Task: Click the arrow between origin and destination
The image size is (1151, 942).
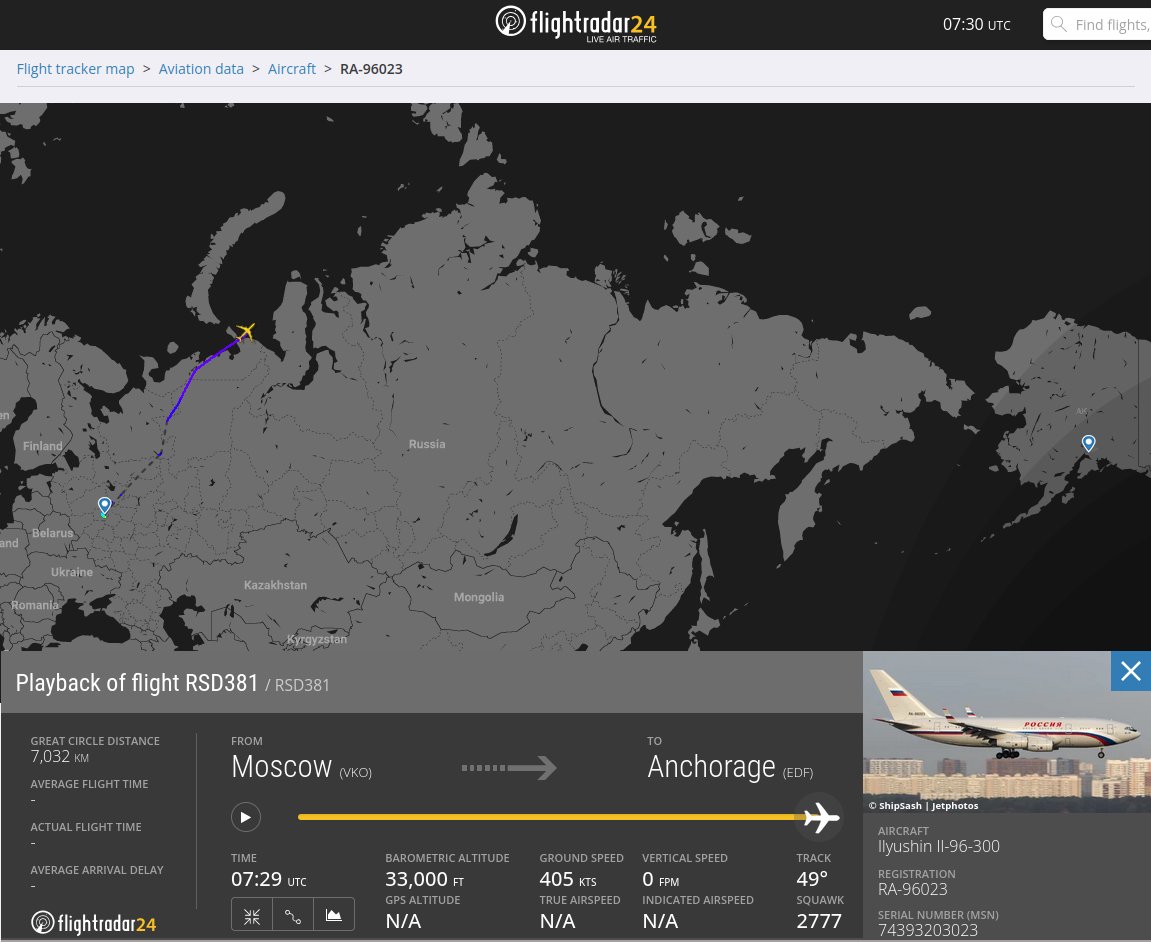Action: tap(509, 768)
